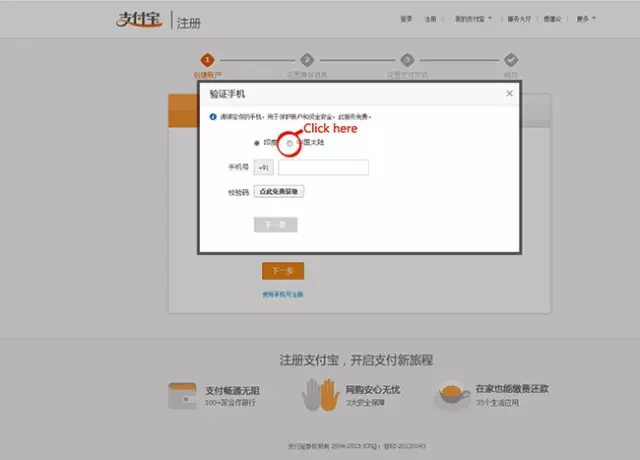
Task: Click the phone number input field
Action: [x=323, y=167]
